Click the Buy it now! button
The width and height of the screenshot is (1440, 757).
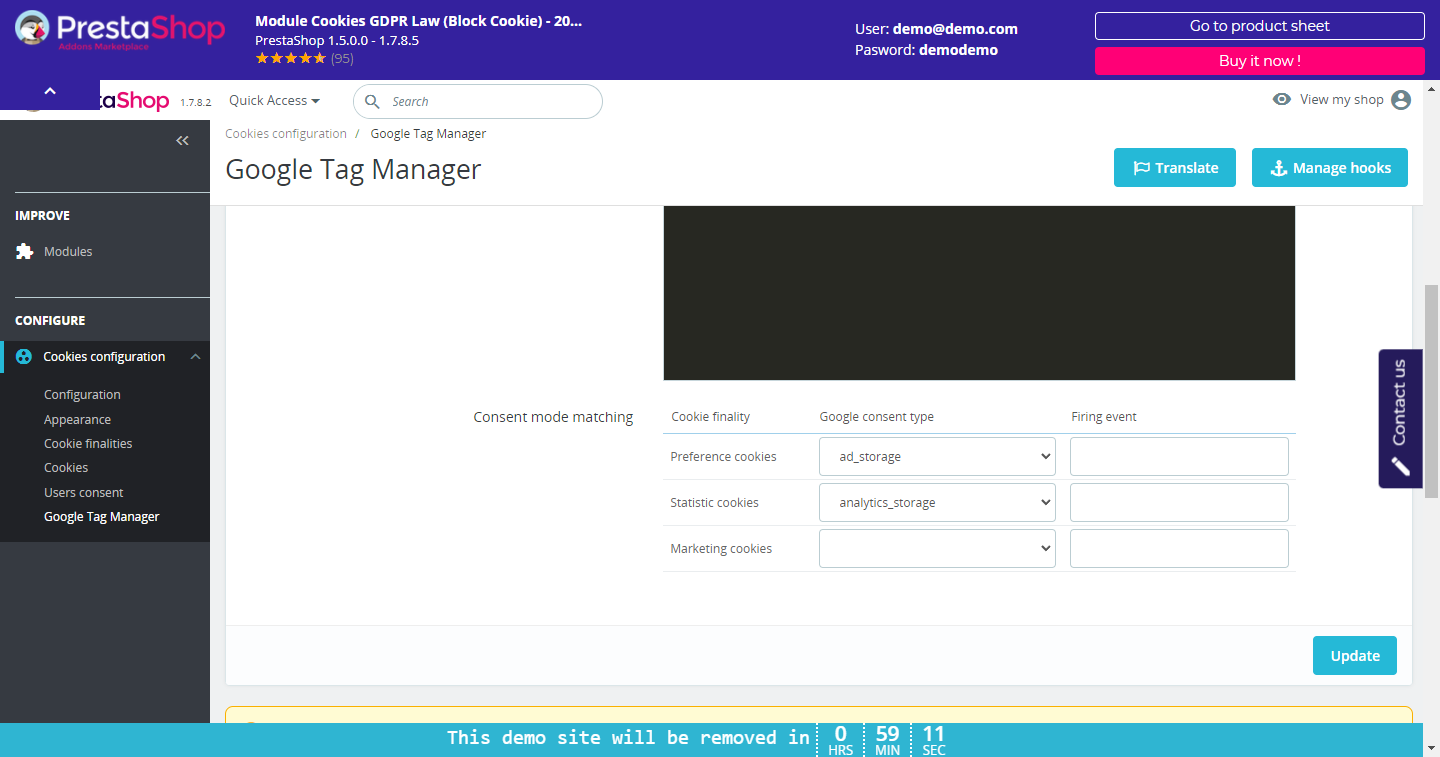tap(1260, 61)
